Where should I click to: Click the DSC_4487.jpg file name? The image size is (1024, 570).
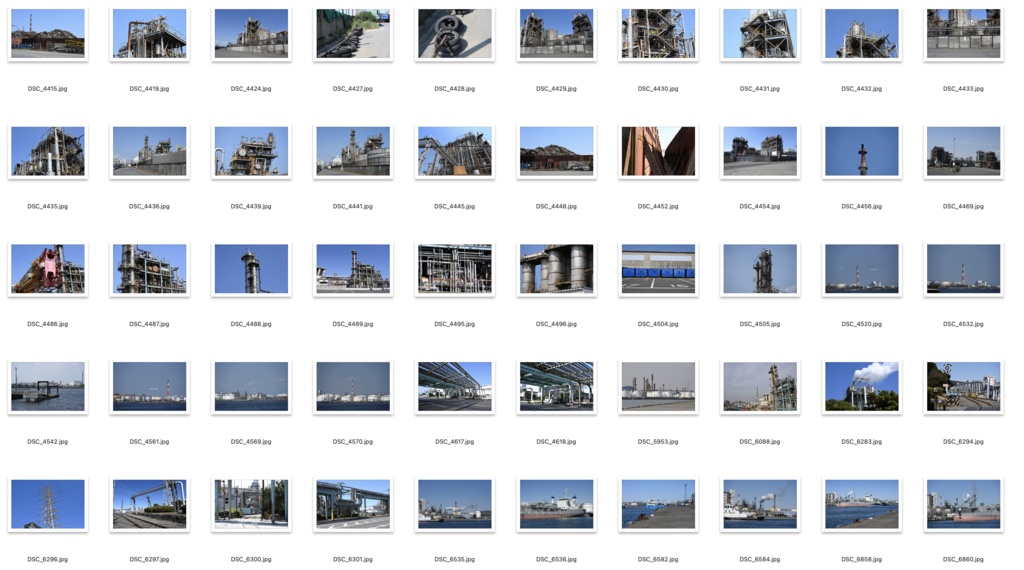tap(150, 324)
